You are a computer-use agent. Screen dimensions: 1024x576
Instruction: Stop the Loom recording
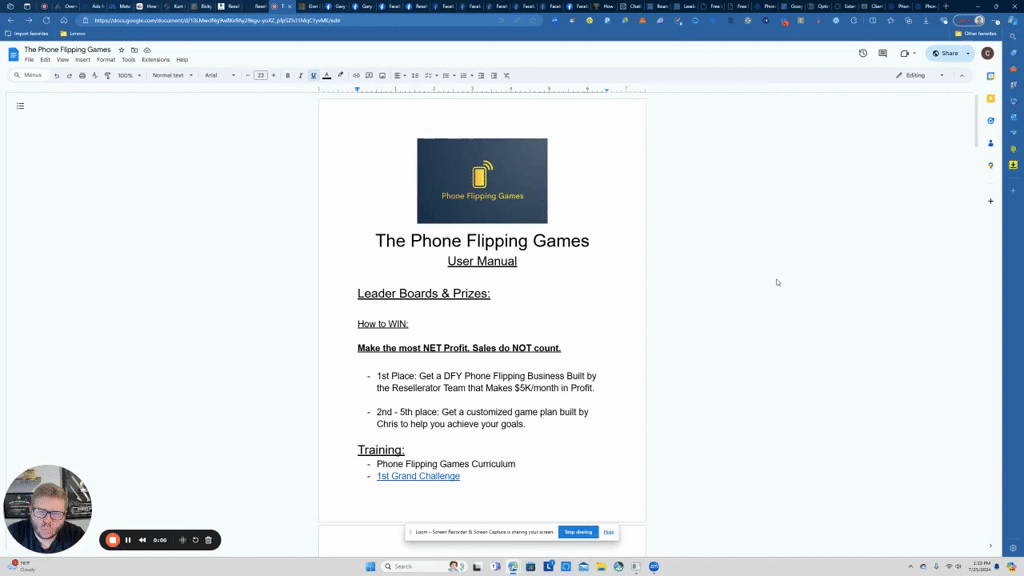tap(112, 540)
